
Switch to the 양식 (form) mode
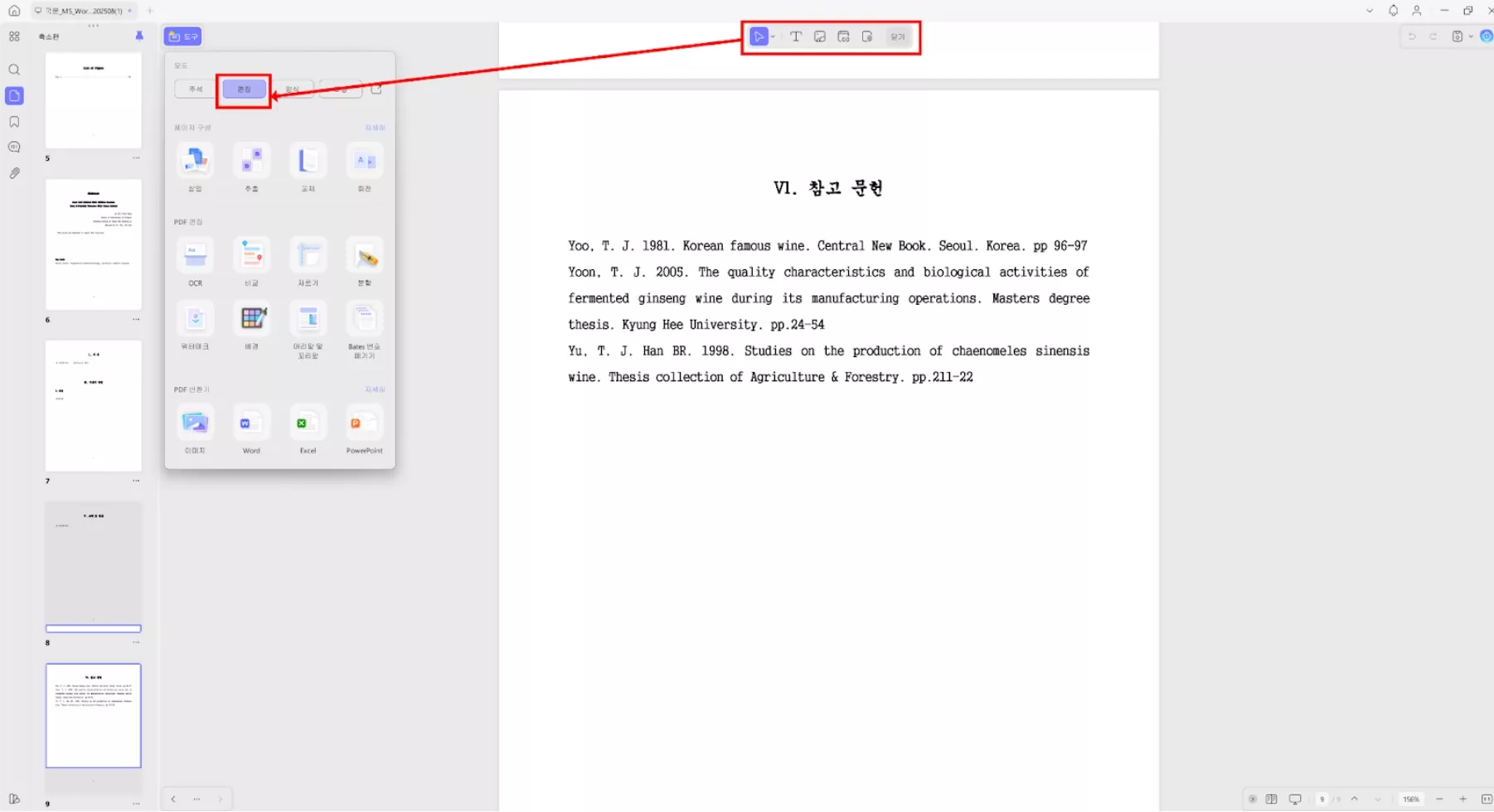292,89
